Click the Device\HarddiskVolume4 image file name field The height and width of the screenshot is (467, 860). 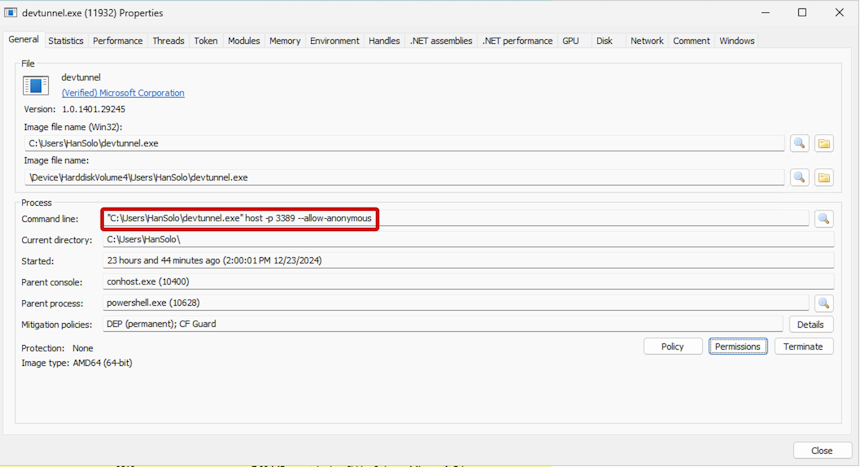coord(404,177)
